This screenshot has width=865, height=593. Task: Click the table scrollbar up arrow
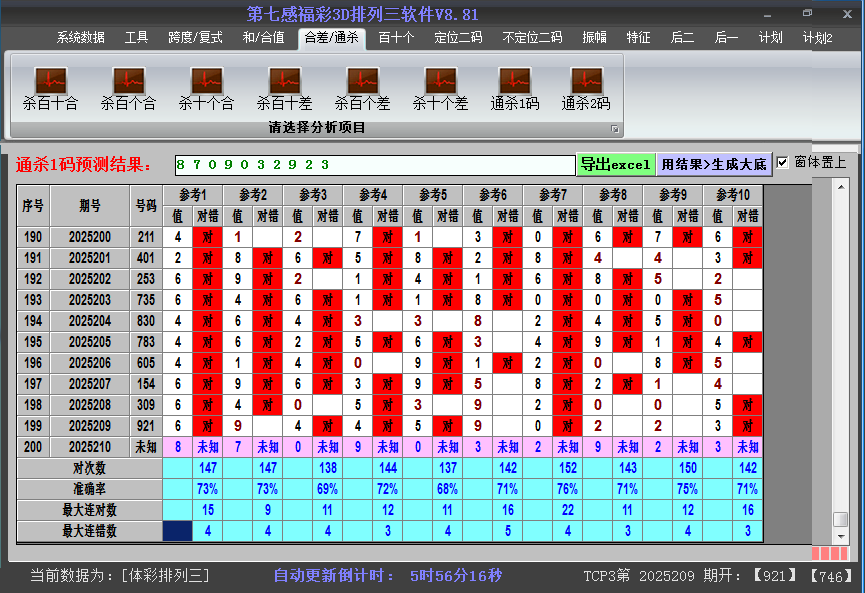841,187
